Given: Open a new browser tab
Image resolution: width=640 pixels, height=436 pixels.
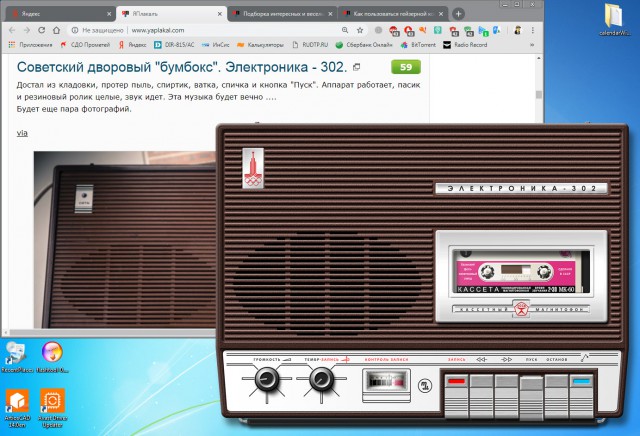Looking at the screenshot, I should pyautogui.click(x=458, y=14).
